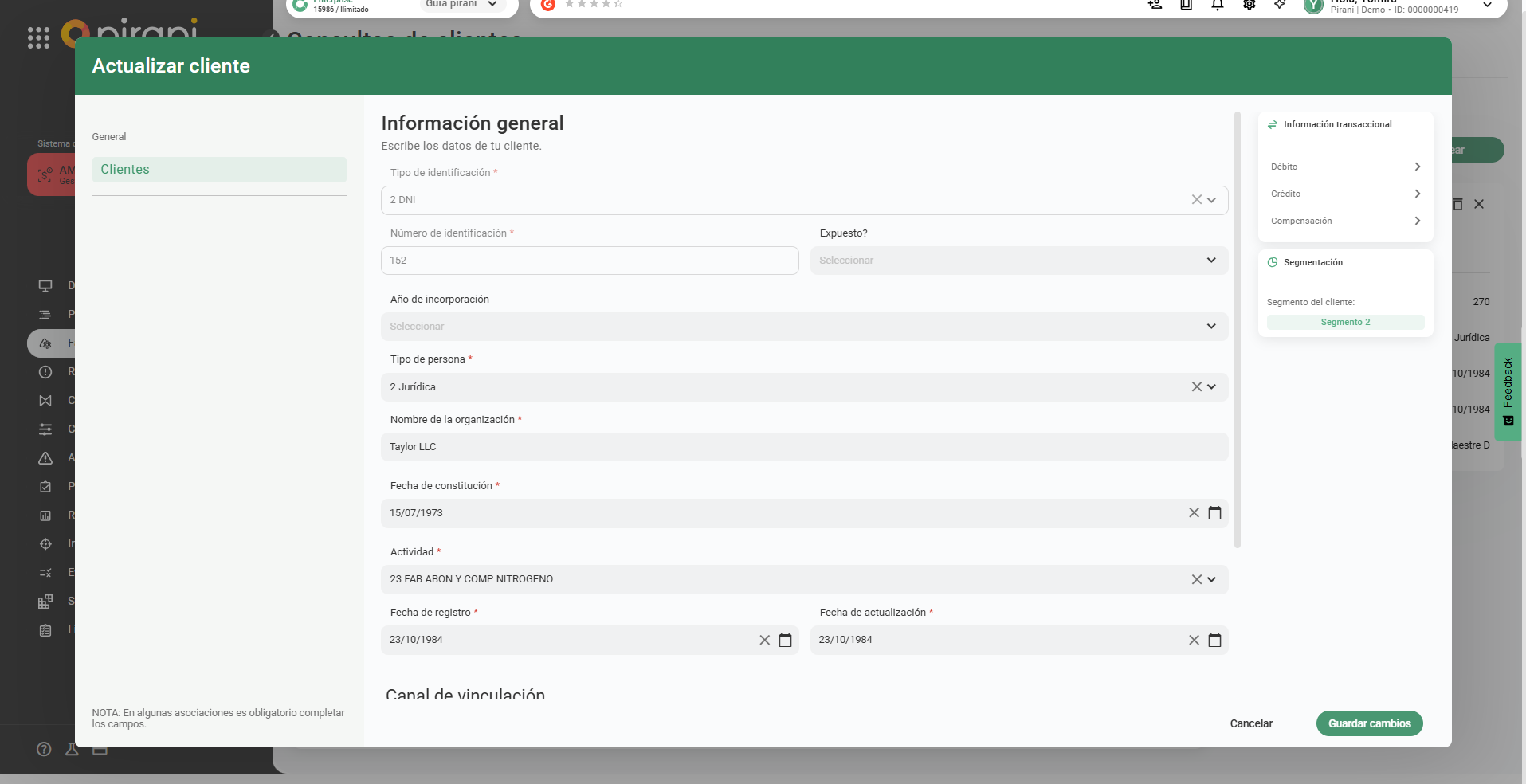
Task: Expand the Compensación transactional section
Action: (1417, 221)
